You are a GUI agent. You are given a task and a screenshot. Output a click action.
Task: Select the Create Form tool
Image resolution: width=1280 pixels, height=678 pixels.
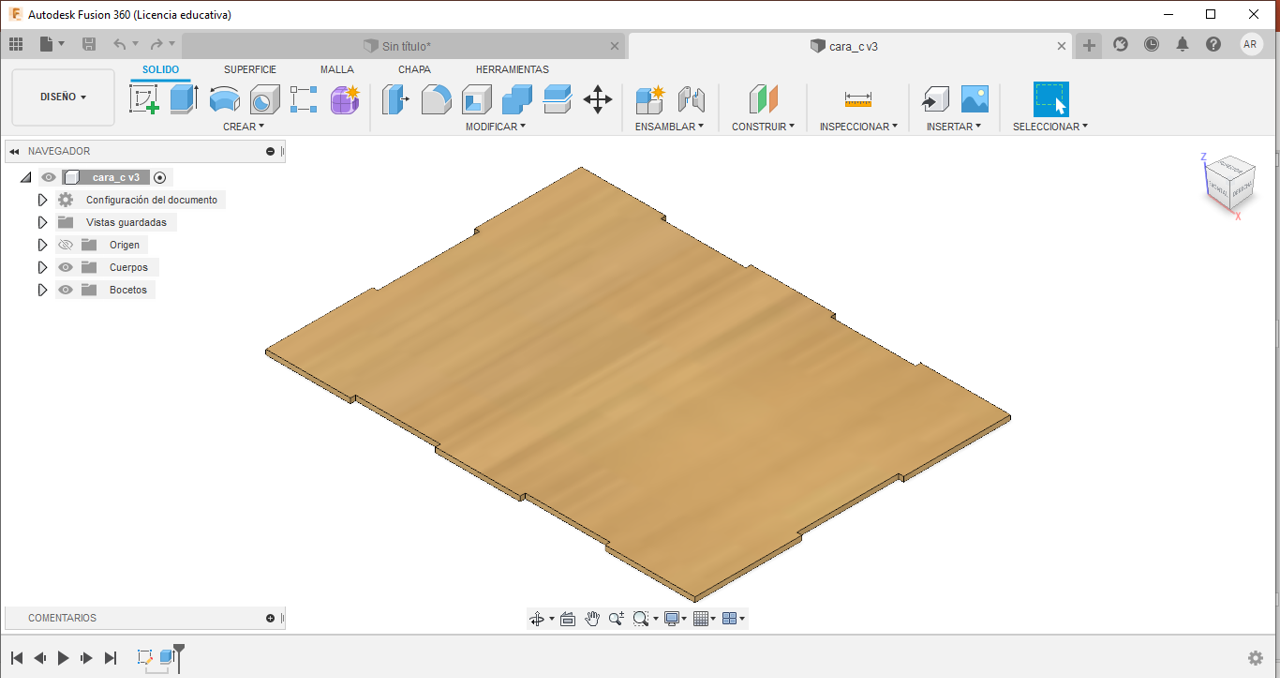tap(345, 99)
